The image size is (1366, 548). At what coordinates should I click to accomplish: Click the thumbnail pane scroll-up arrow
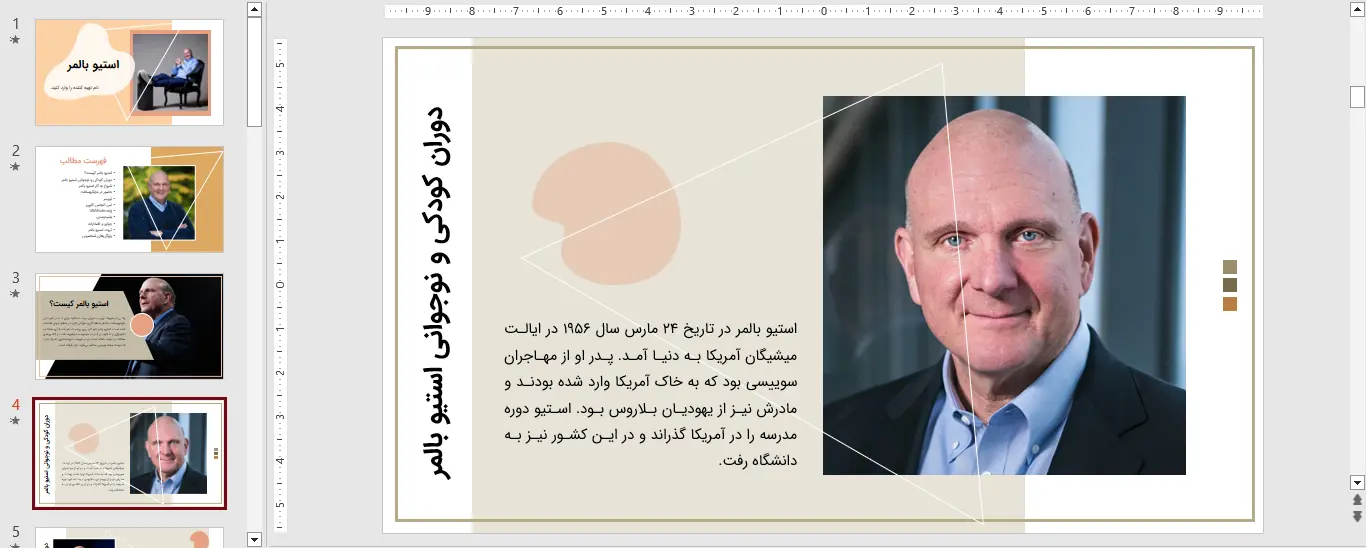click(254, 10)
